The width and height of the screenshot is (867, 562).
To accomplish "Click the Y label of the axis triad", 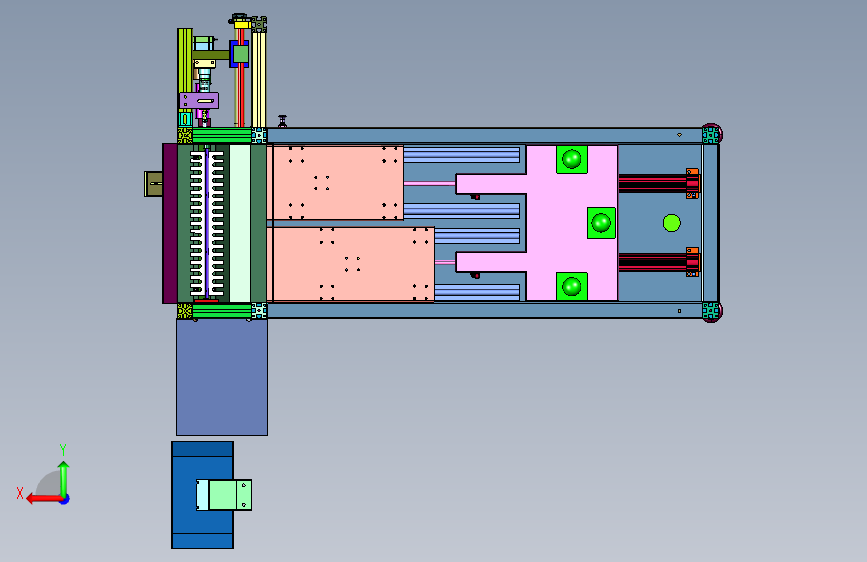I will (x=63, y=449).
